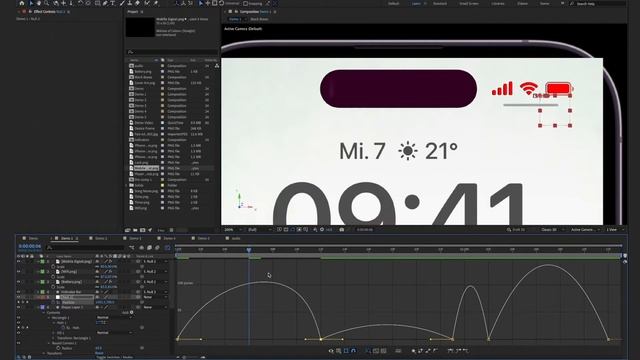
Task: Toggle Scale stopwatch under Wifi.png layer
Action: click(x=53, y=277)
